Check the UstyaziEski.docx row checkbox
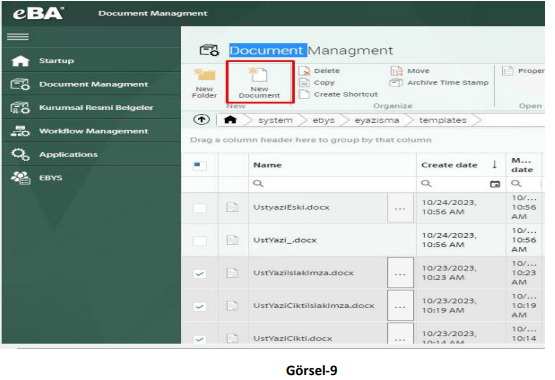This screenshot has height=380, width=555. (200, 208)
